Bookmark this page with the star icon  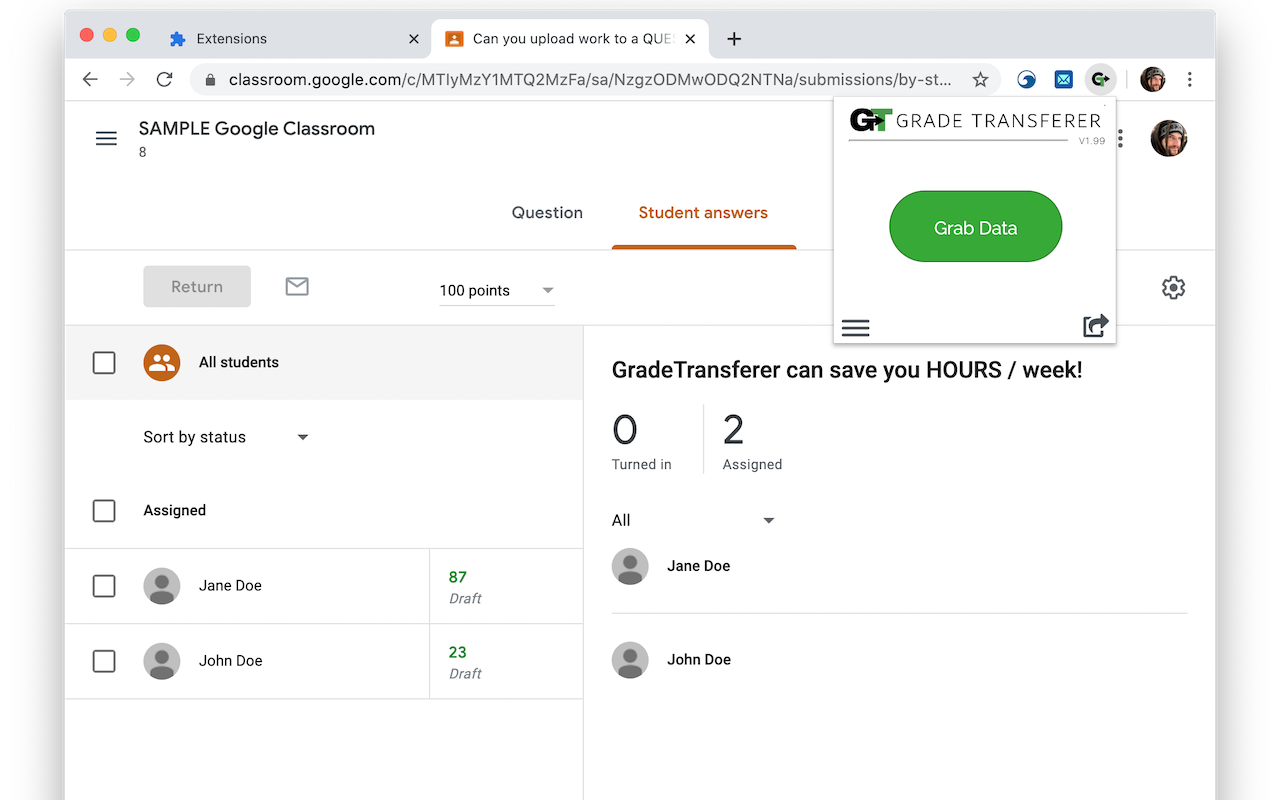tap(980, 79)
